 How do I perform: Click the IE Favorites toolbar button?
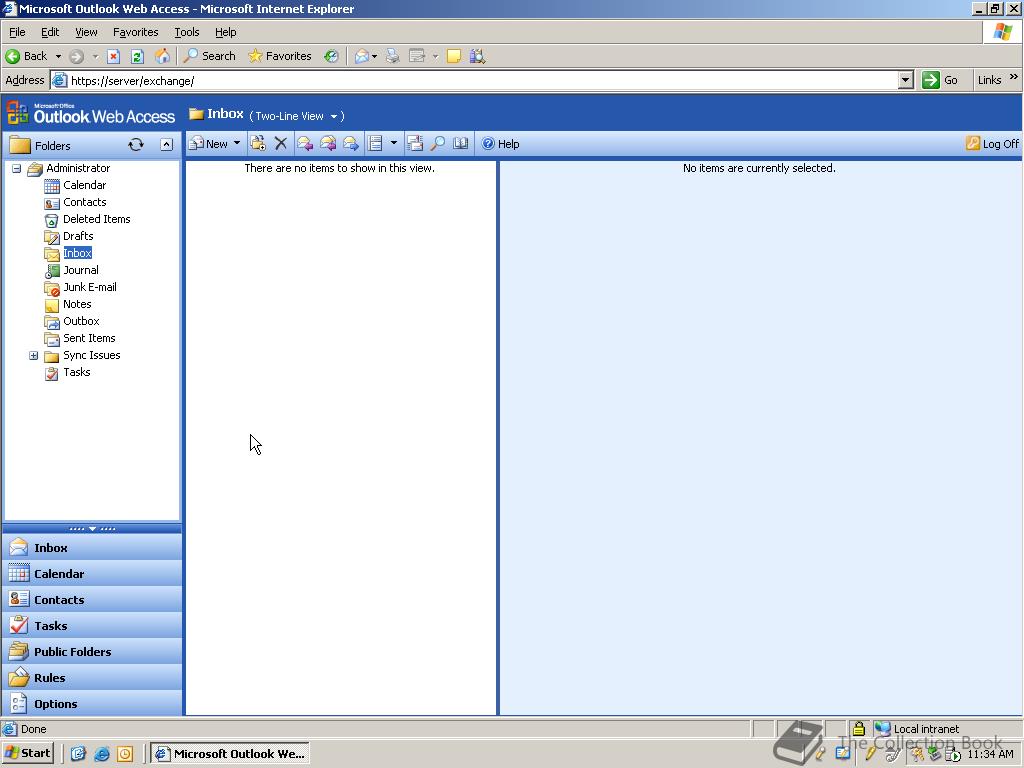(280, 56)
